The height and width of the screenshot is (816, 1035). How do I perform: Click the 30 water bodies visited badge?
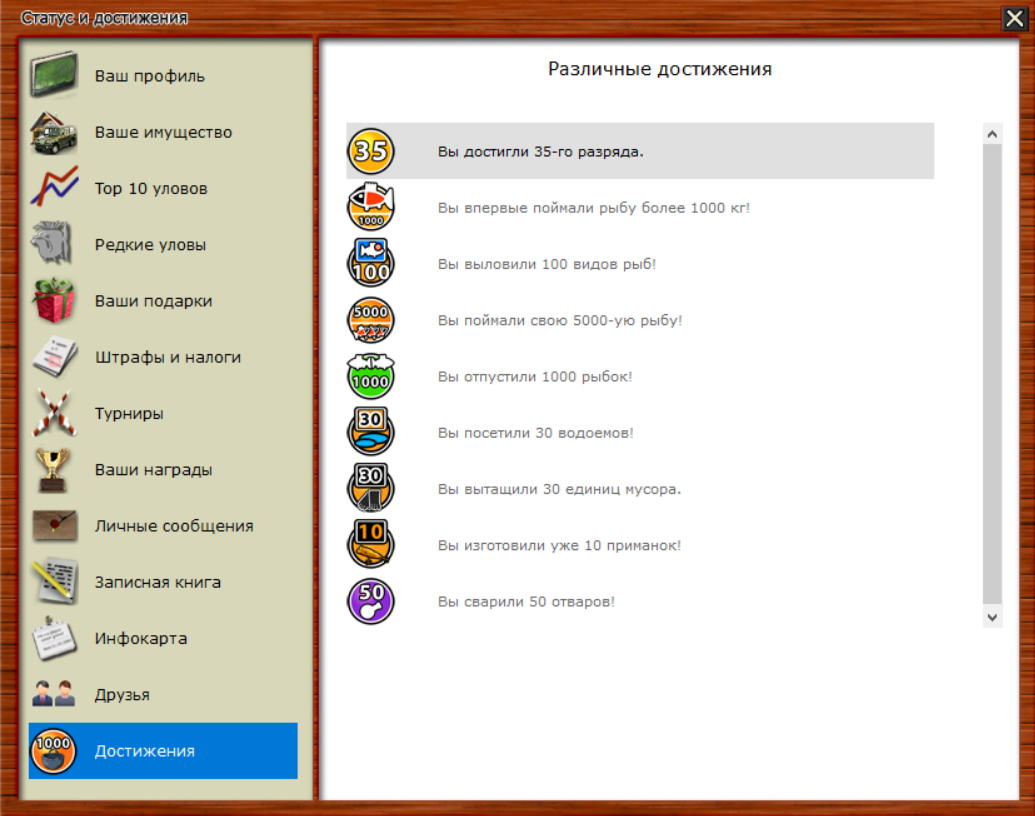(371, 433)
